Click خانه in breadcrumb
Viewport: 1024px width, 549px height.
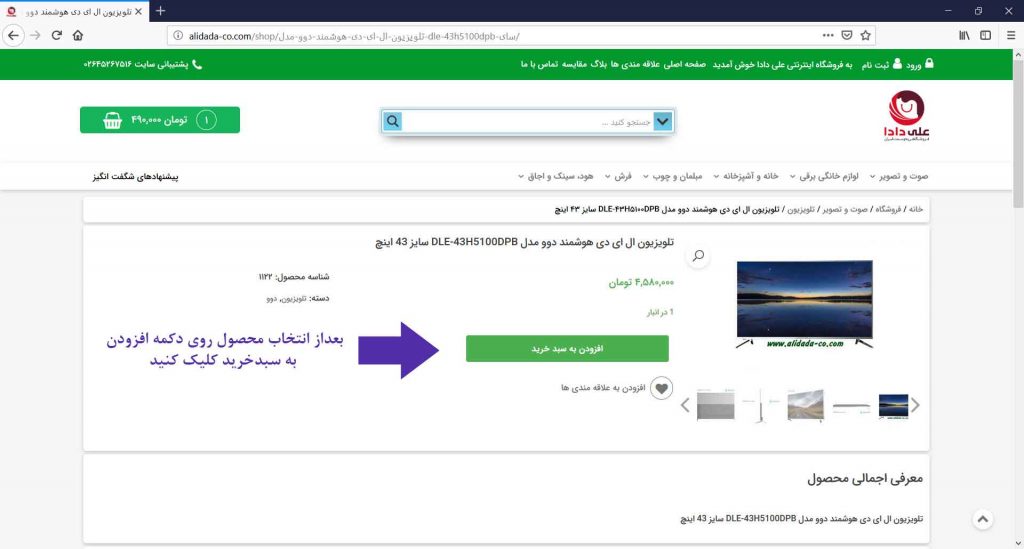[916, 209]
